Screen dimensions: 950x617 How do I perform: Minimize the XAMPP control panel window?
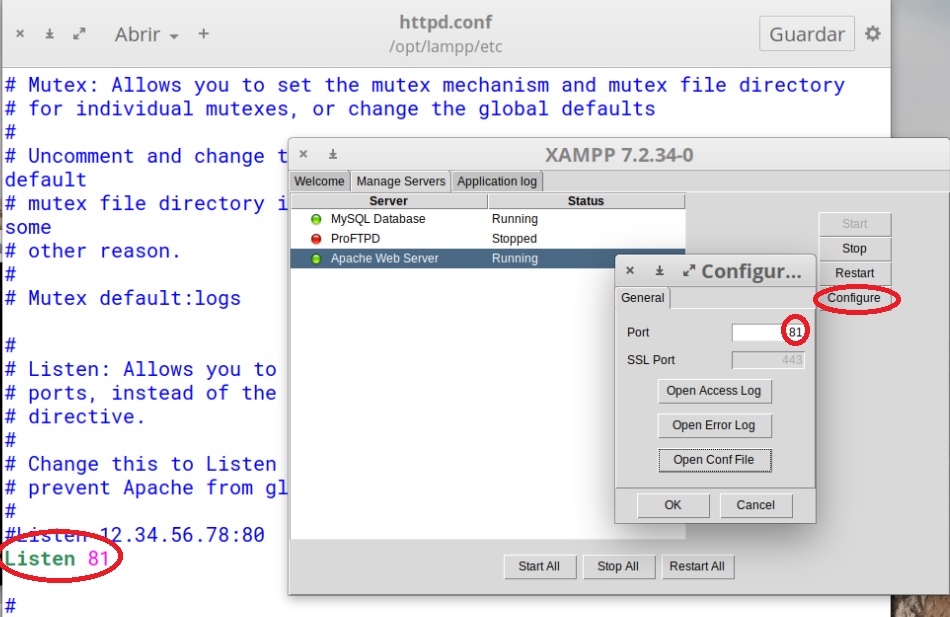333,154
